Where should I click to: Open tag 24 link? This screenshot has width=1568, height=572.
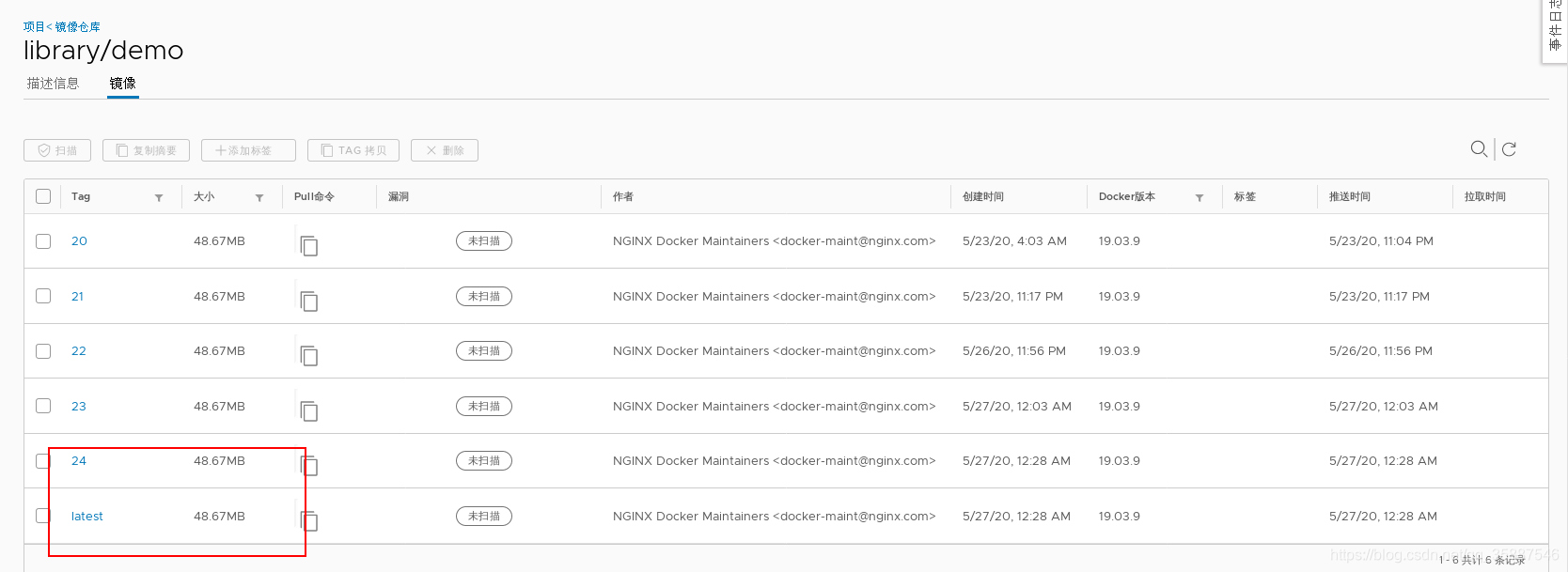(79, 461)
